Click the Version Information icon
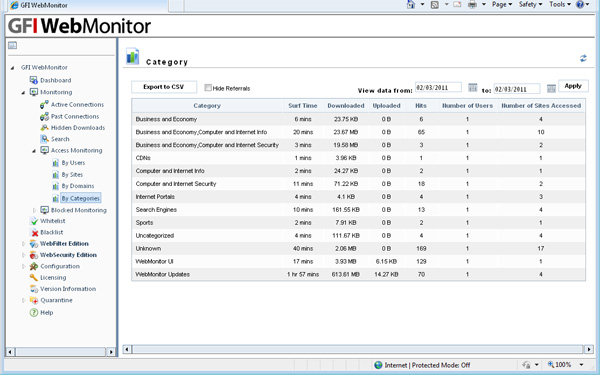The height and width of the screenshot is (375, 600). point(34,289)
